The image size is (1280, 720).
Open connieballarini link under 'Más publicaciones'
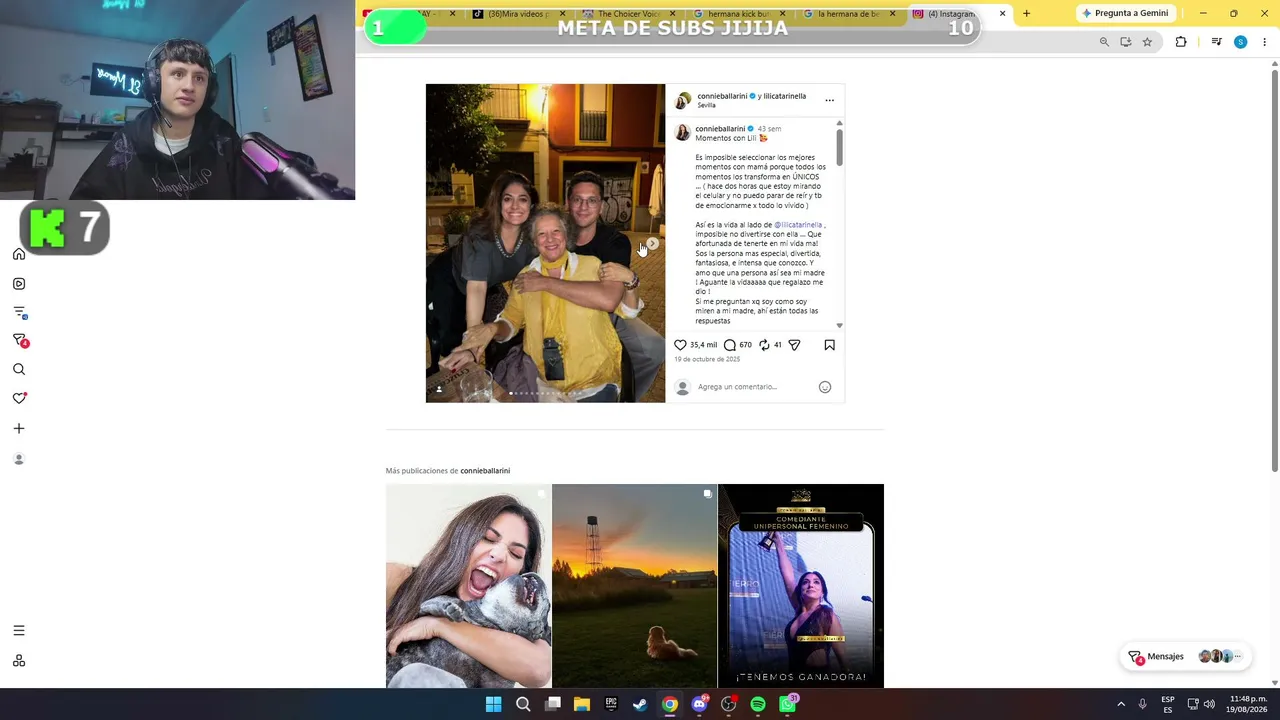tap(485, 471)
